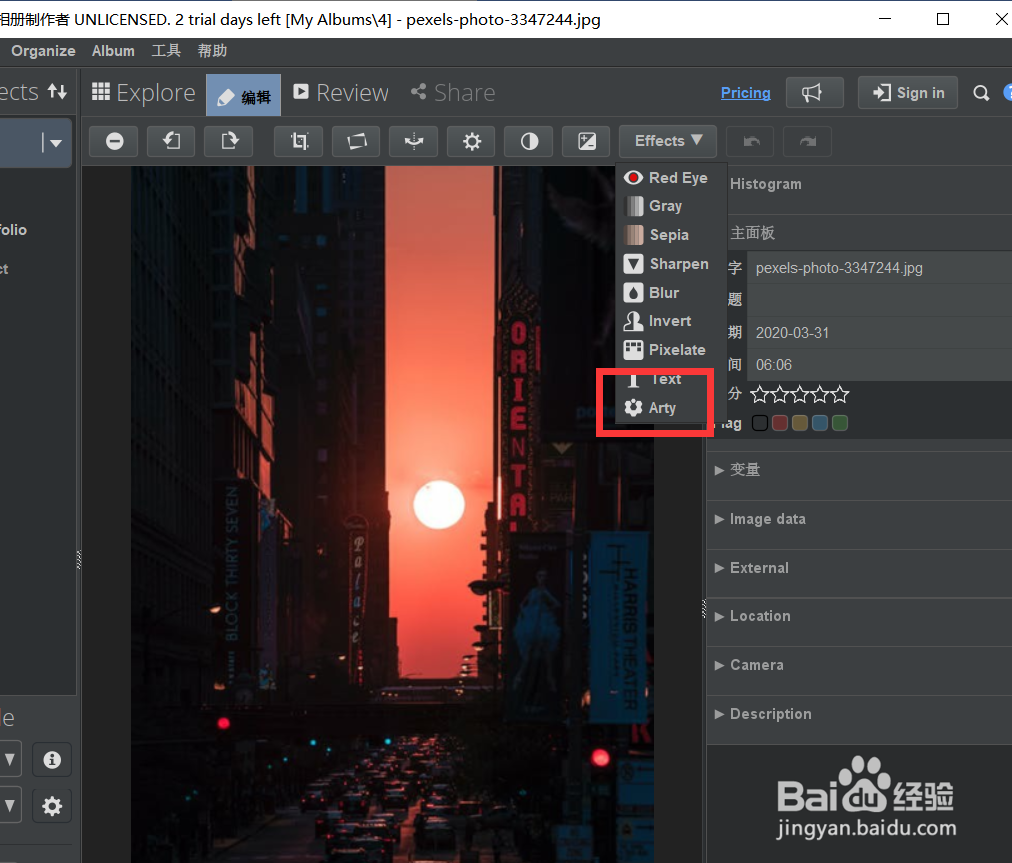
Task: Select the perspective/straighten tool icon
Action: pos(356,141)
